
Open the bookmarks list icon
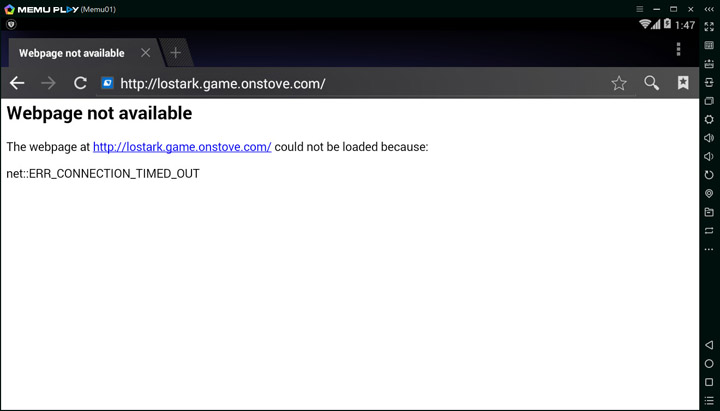683,83
